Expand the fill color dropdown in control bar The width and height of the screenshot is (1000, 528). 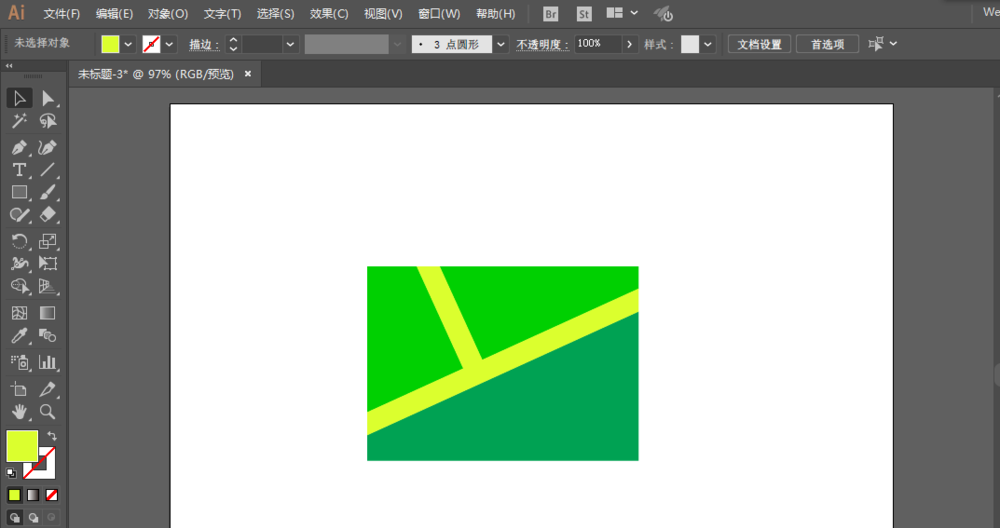point(128,44)
